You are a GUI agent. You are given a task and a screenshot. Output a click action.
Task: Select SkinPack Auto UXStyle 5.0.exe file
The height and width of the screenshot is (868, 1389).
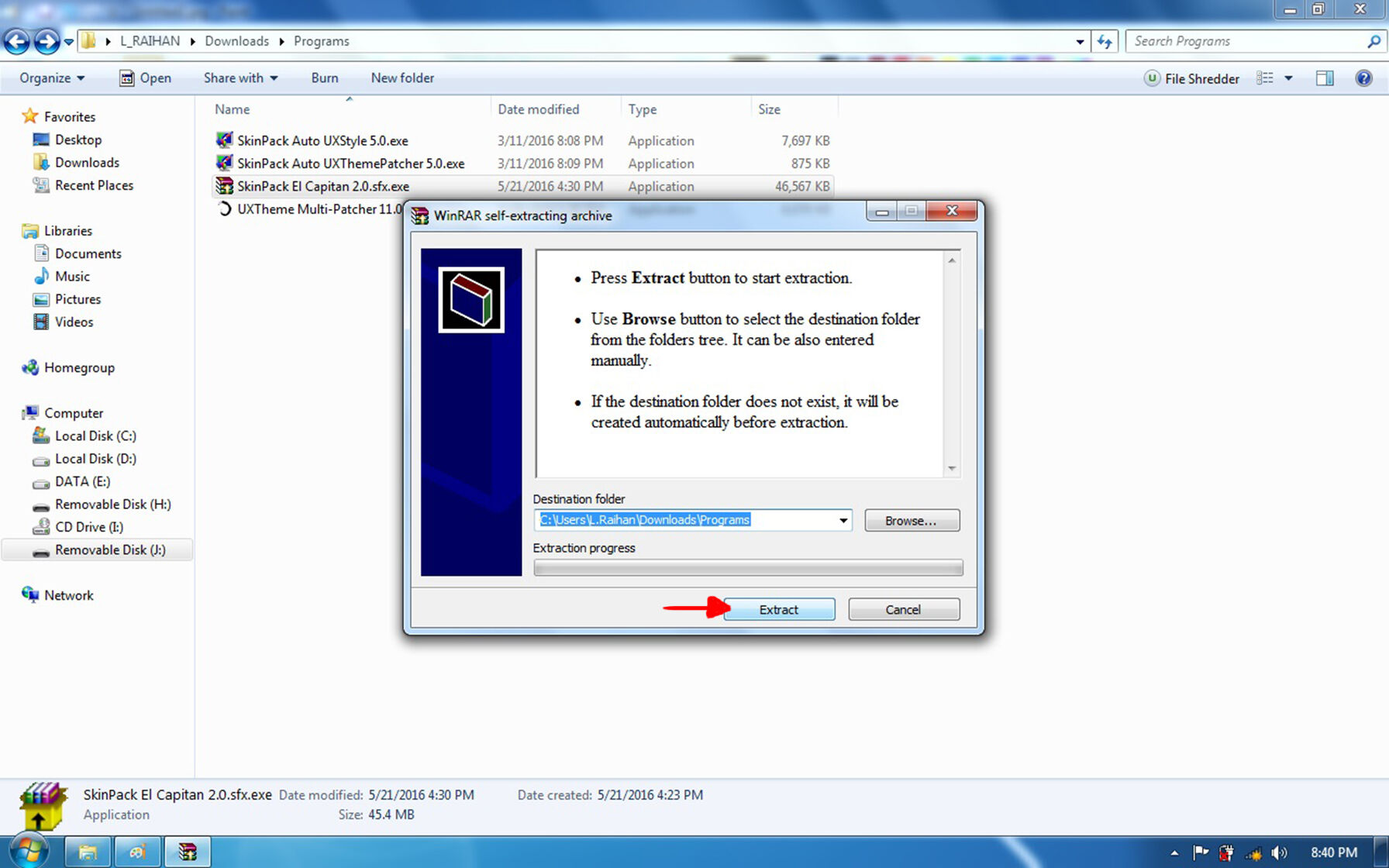[x=322, y=141]
